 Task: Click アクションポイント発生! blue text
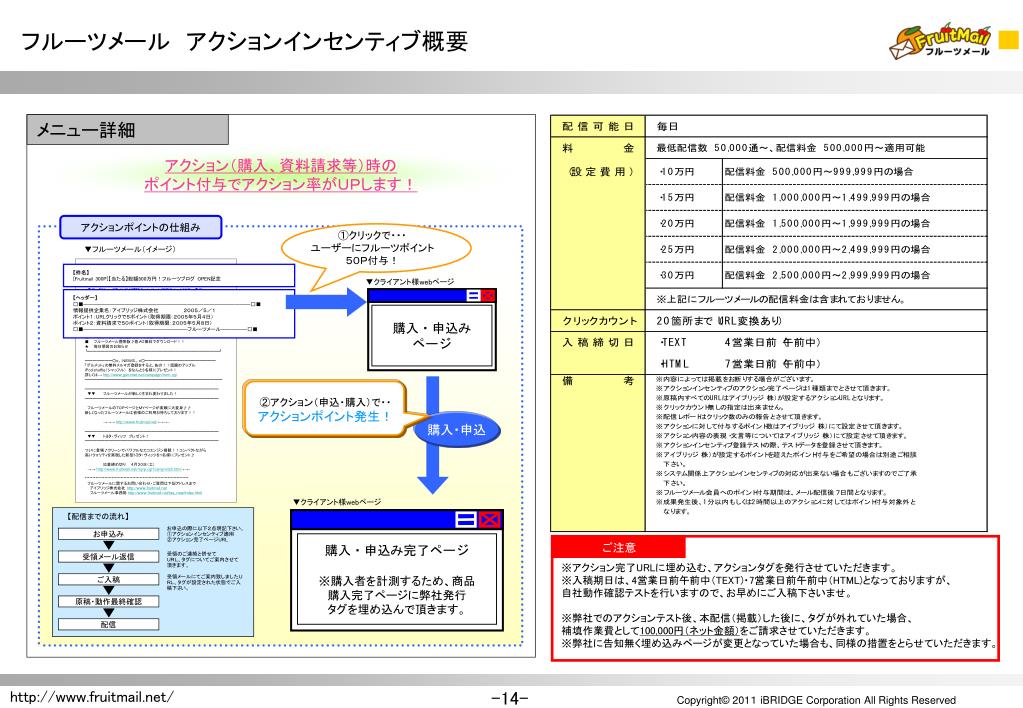(324, 416)
